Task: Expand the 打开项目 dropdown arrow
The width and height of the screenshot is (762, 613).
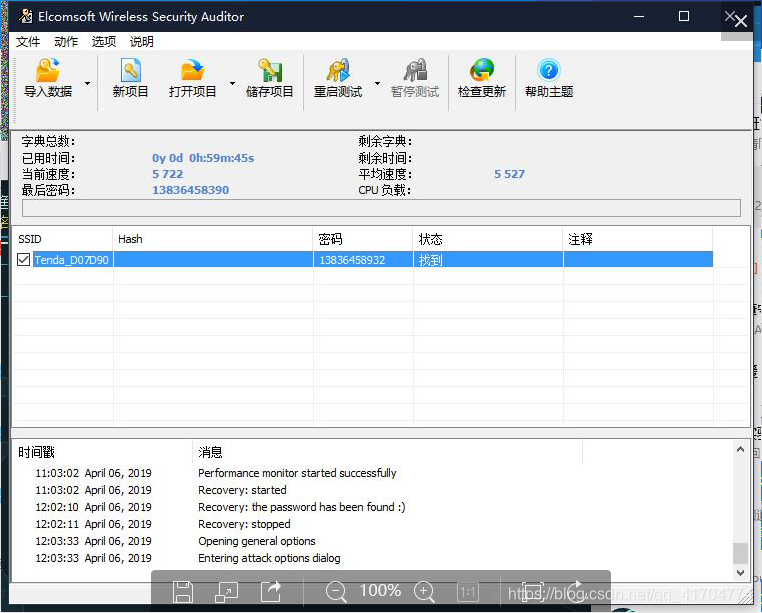Action: coord(232,84)
